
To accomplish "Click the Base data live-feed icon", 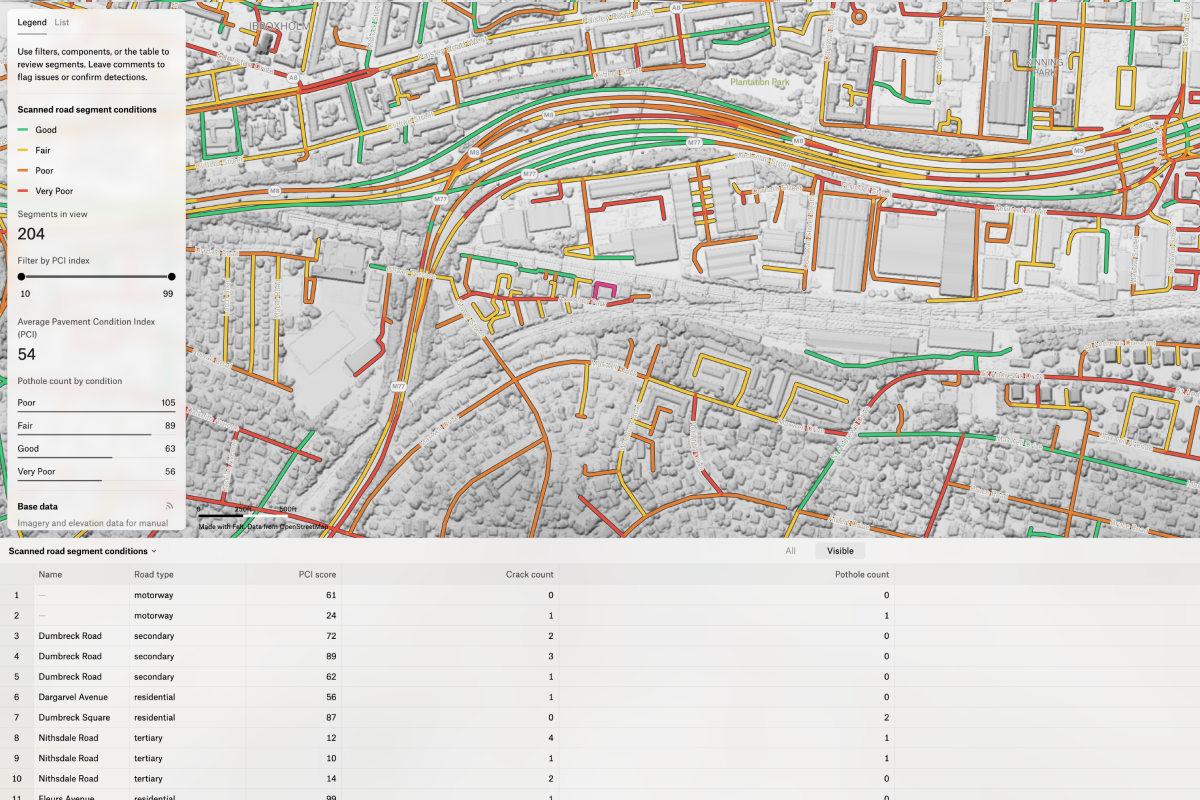I will [x=169, y=505].
